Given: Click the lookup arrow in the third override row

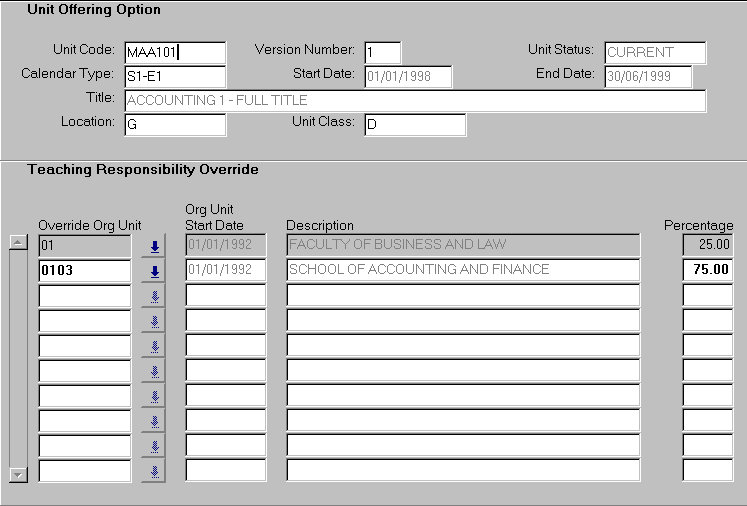Looking at the screenshot, I should point(154,296).
